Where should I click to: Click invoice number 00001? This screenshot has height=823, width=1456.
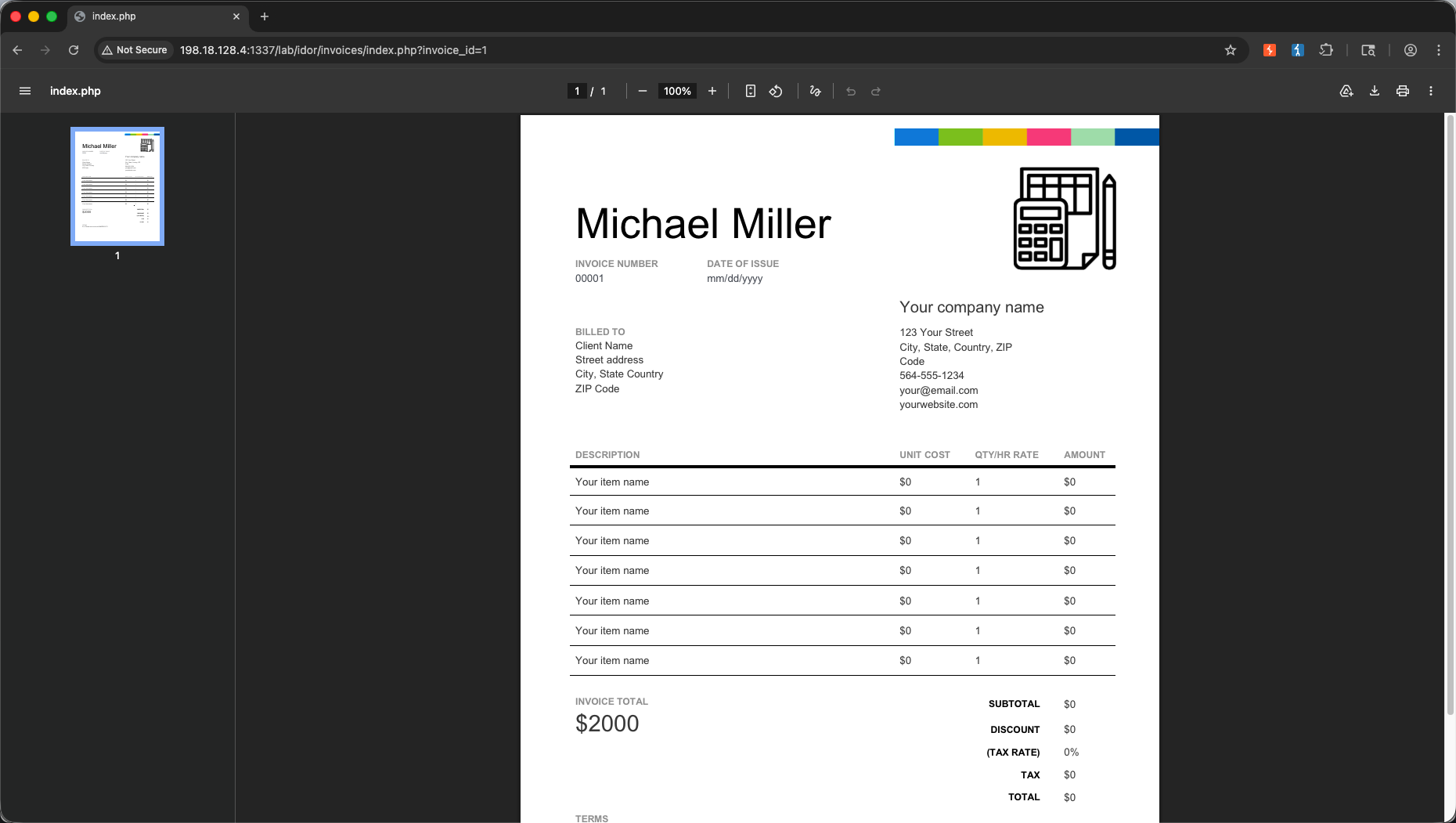(x=589, y=279)
